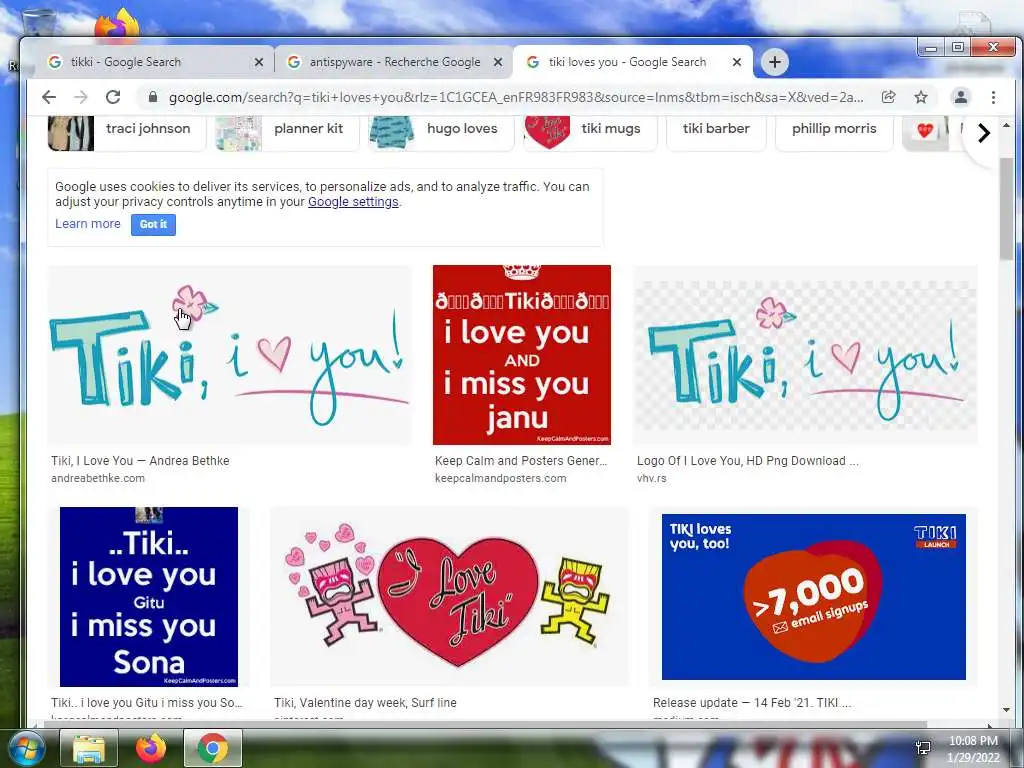The image size is (1024, 768).
Task: Click the Firefox desktop shortcut icon
Action: (118, 23)
